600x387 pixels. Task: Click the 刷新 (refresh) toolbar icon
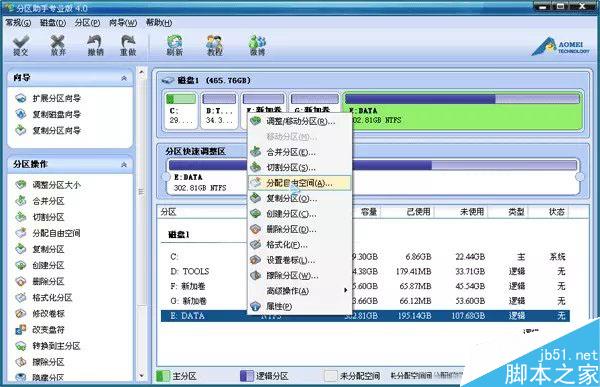click(x=174, y=46)
